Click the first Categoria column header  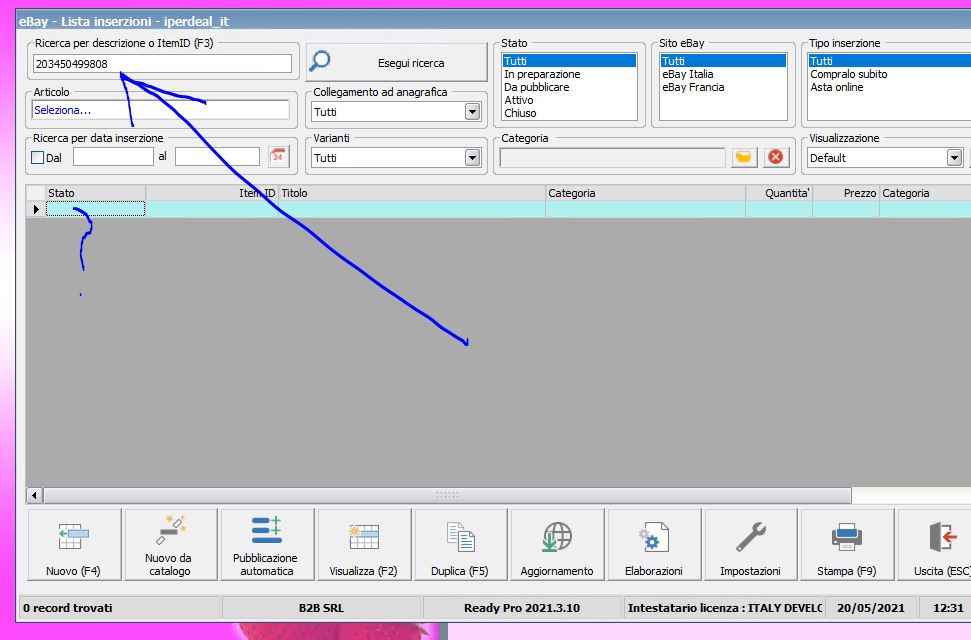pos(645,193)
